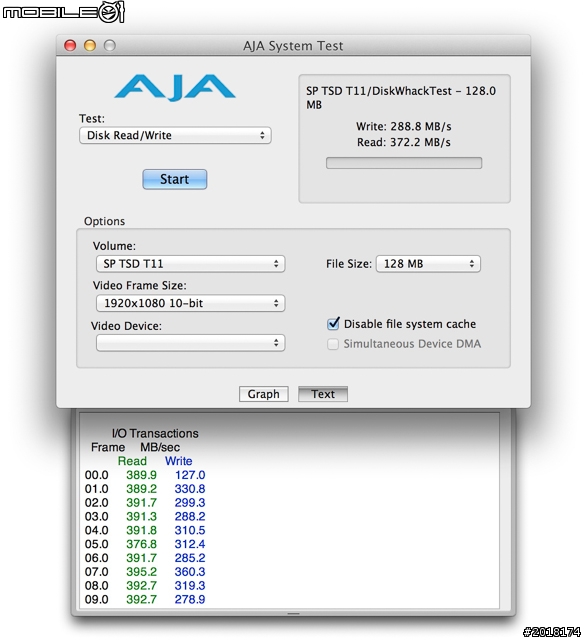Image resolution: width=587 pixels, height=640 pixels.
Task: Click read value 376.8 in frame 05.0
Action: point(141,544)
